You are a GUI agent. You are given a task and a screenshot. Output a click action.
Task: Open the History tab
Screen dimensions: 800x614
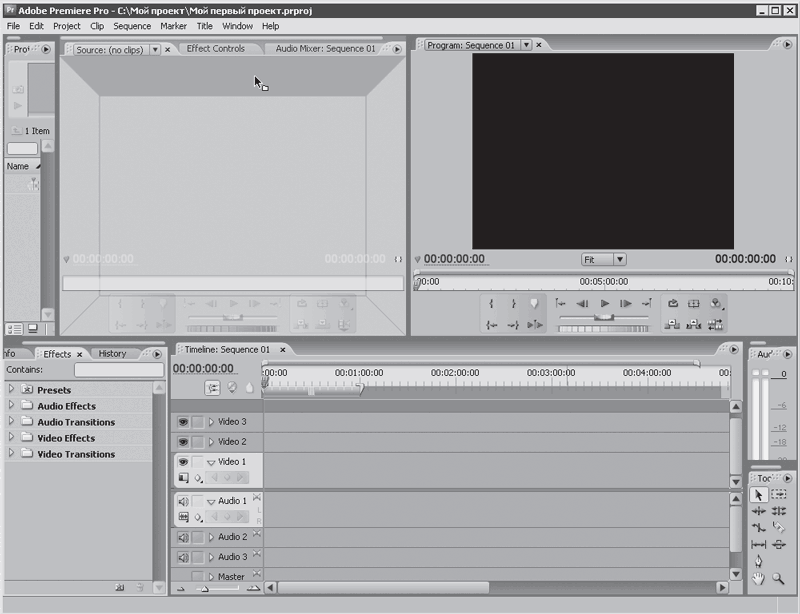coord(112,353)
